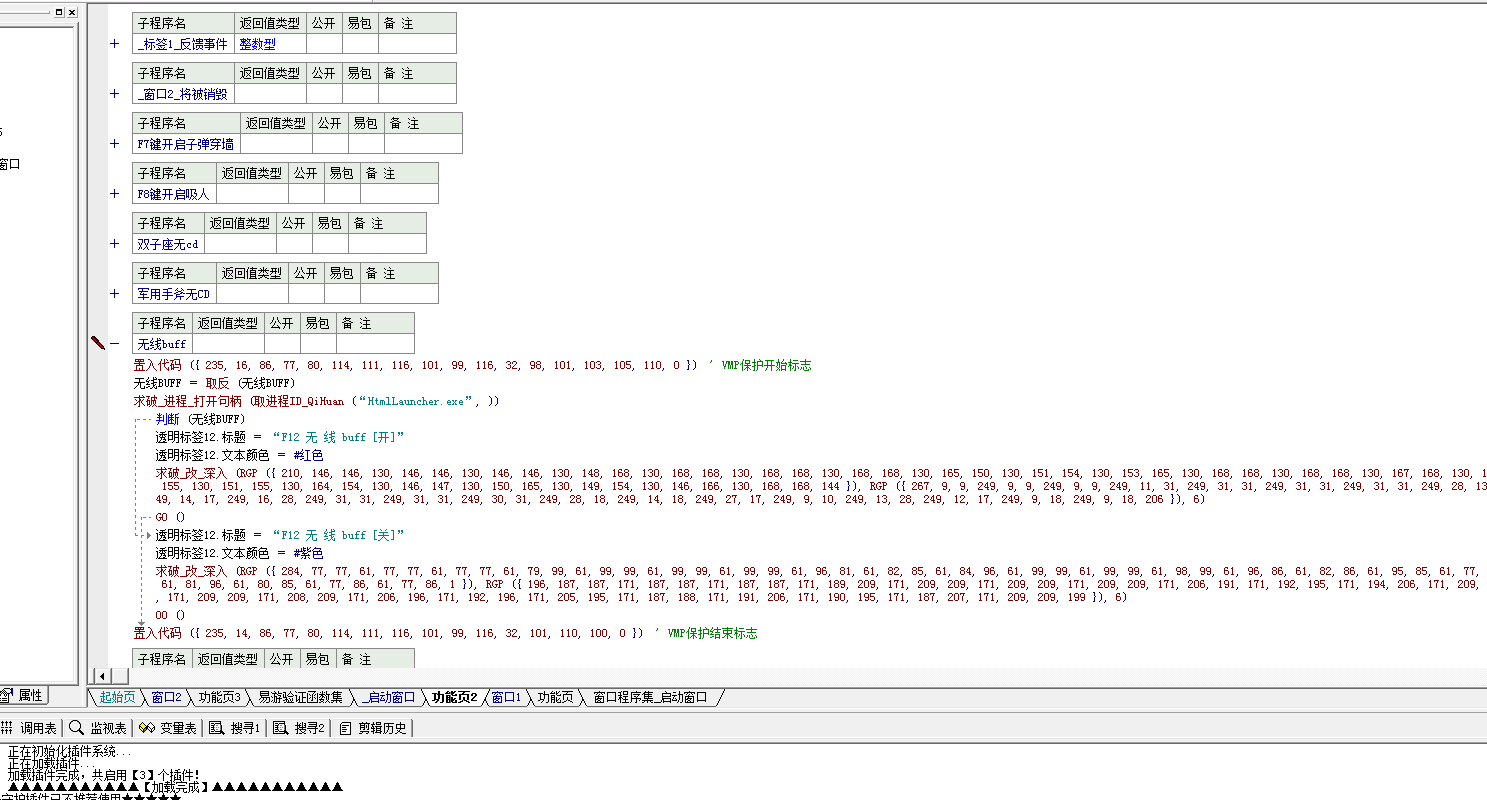Image resolution: width=1487 pixels, height=800 pixels.
Task: Open the 剪辑历史 clipboard history panel
Action: coord(374,728)
